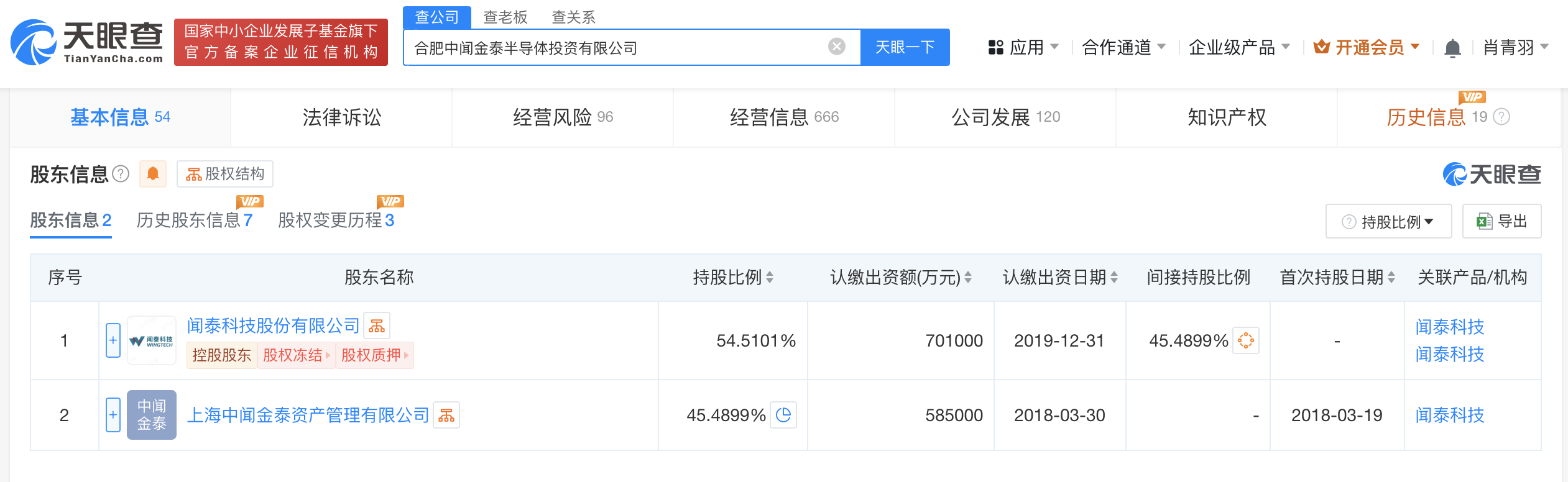Sort by 认缴出资日期 column
The width and height of the screenshot is (1568, 482).
tap(1114, 278)
